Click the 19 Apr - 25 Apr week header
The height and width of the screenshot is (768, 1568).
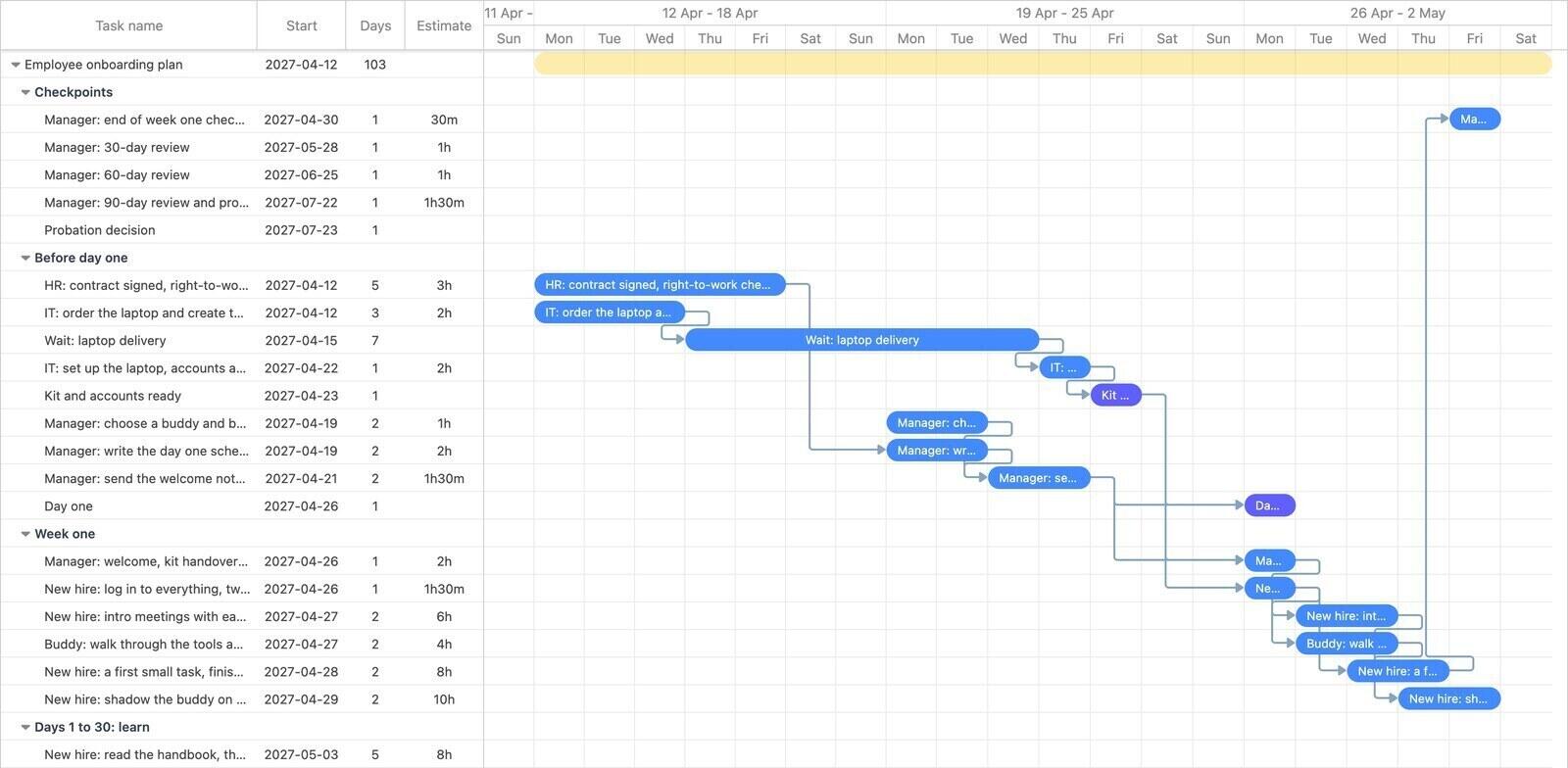pyautogui.click(x=1064, y=13)
